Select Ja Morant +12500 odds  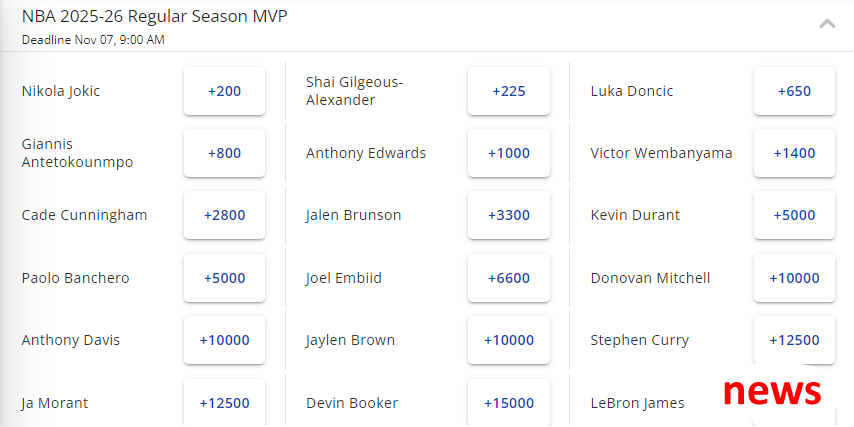point(224,403)
